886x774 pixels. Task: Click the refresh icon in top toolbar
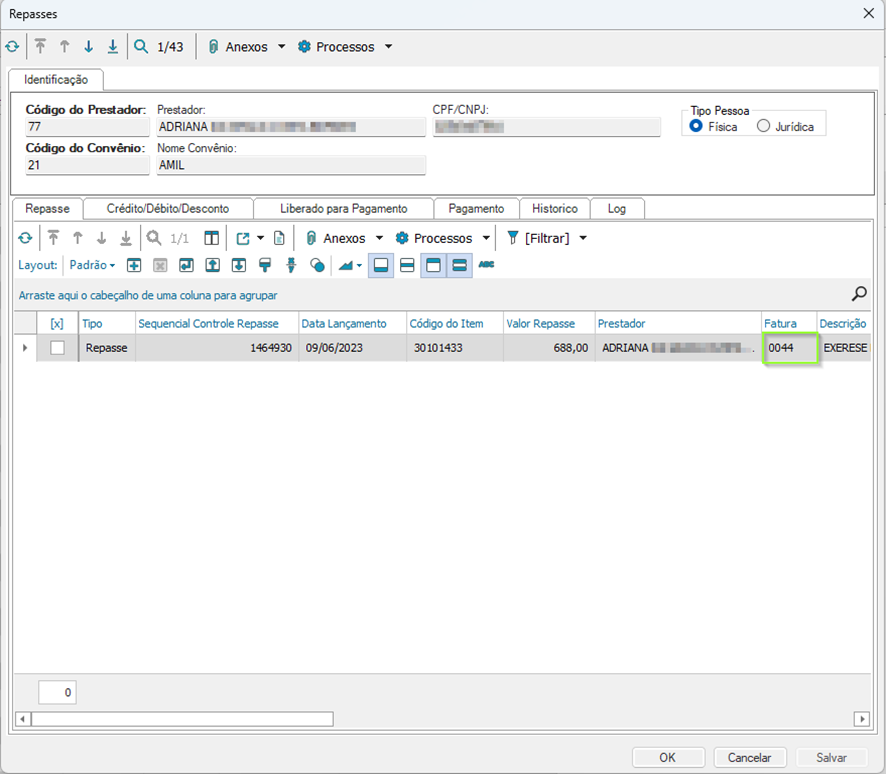pyautogui.click(x=12, y=47)
